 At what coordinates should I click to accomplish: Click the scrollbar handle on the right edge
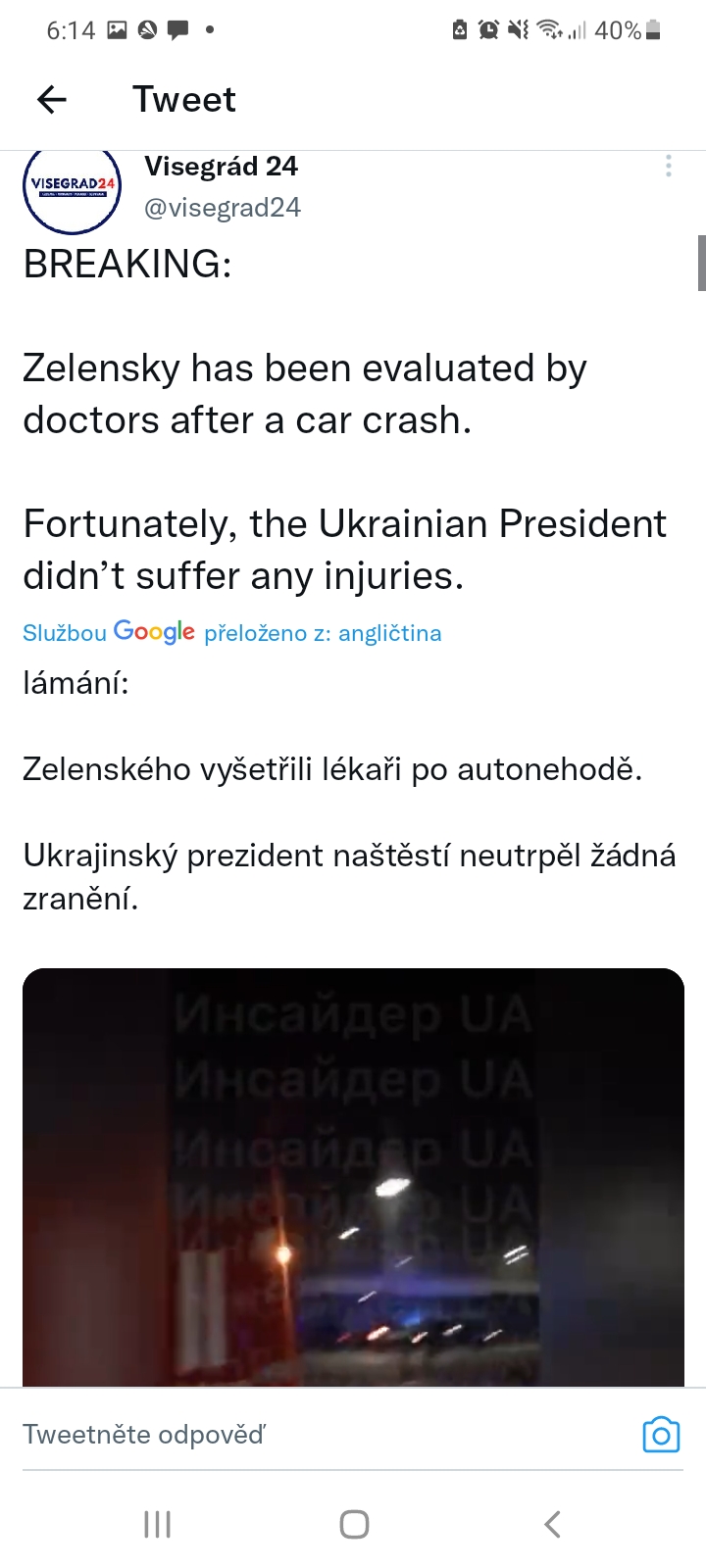tap(701, 263)
